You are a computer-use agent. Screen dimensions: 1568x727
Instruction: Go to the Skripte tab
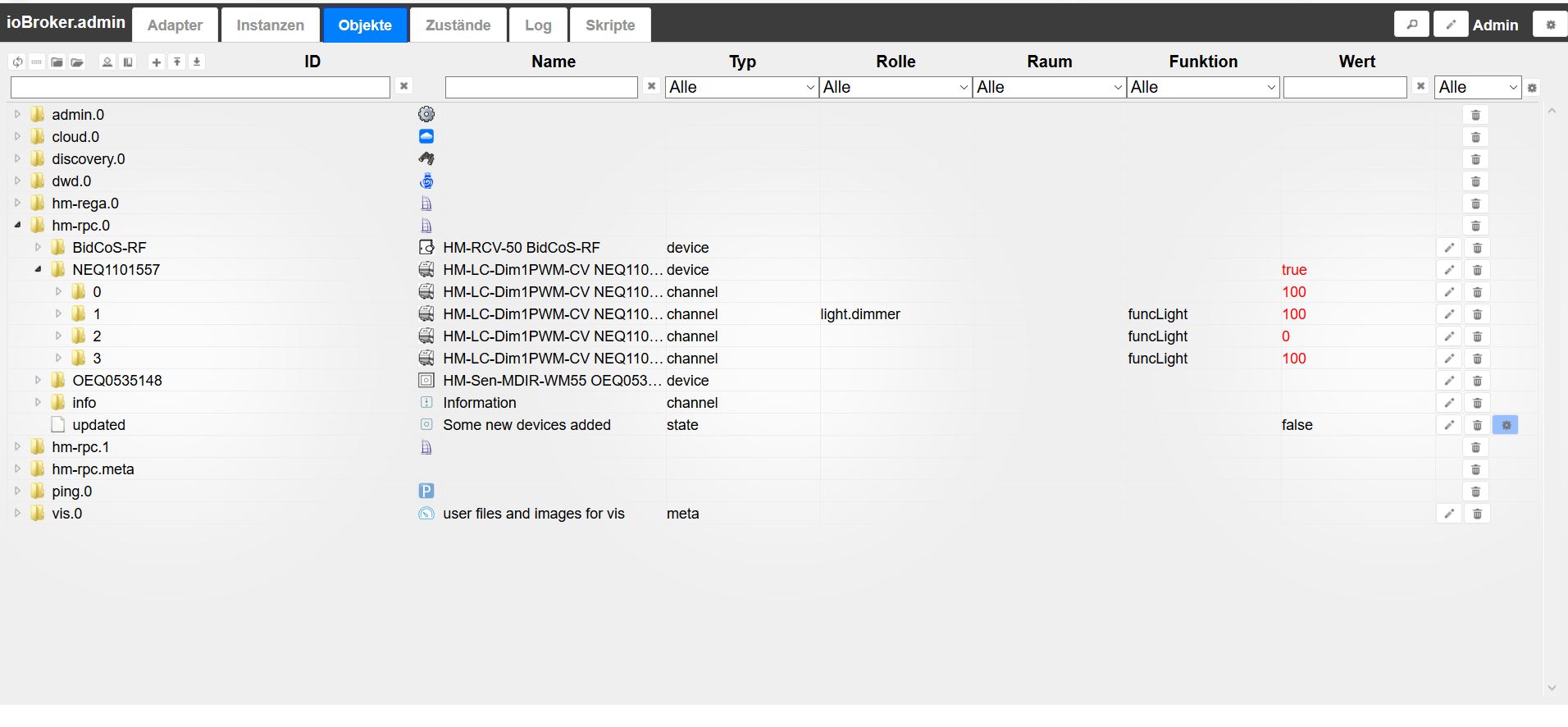tap(610, 25)
